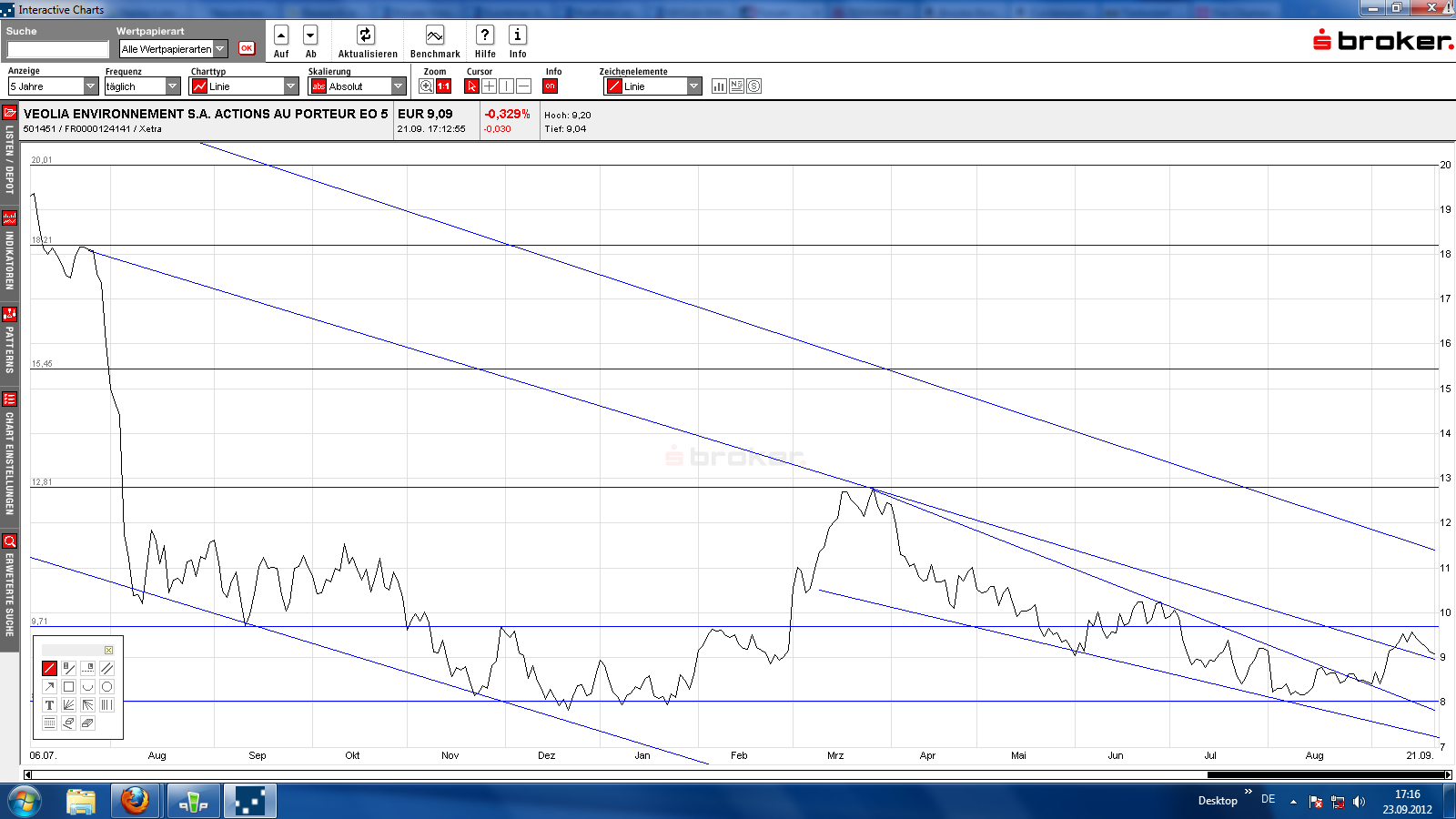1456x819 pixels.
Task: Click the news icon beside Zeichenelemente
Action: coord(736,86)
